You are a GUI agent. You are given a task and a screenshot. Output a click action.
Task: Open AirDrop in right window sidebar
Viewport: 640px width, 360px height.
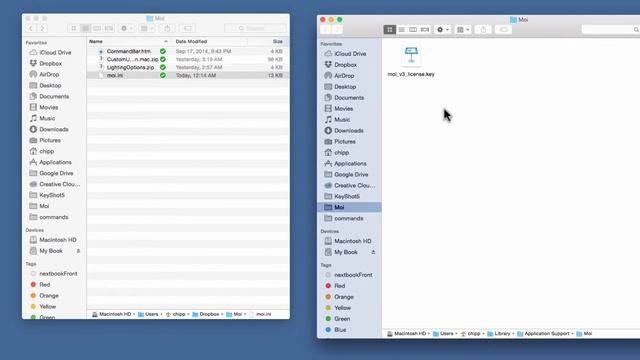[344, 76]
